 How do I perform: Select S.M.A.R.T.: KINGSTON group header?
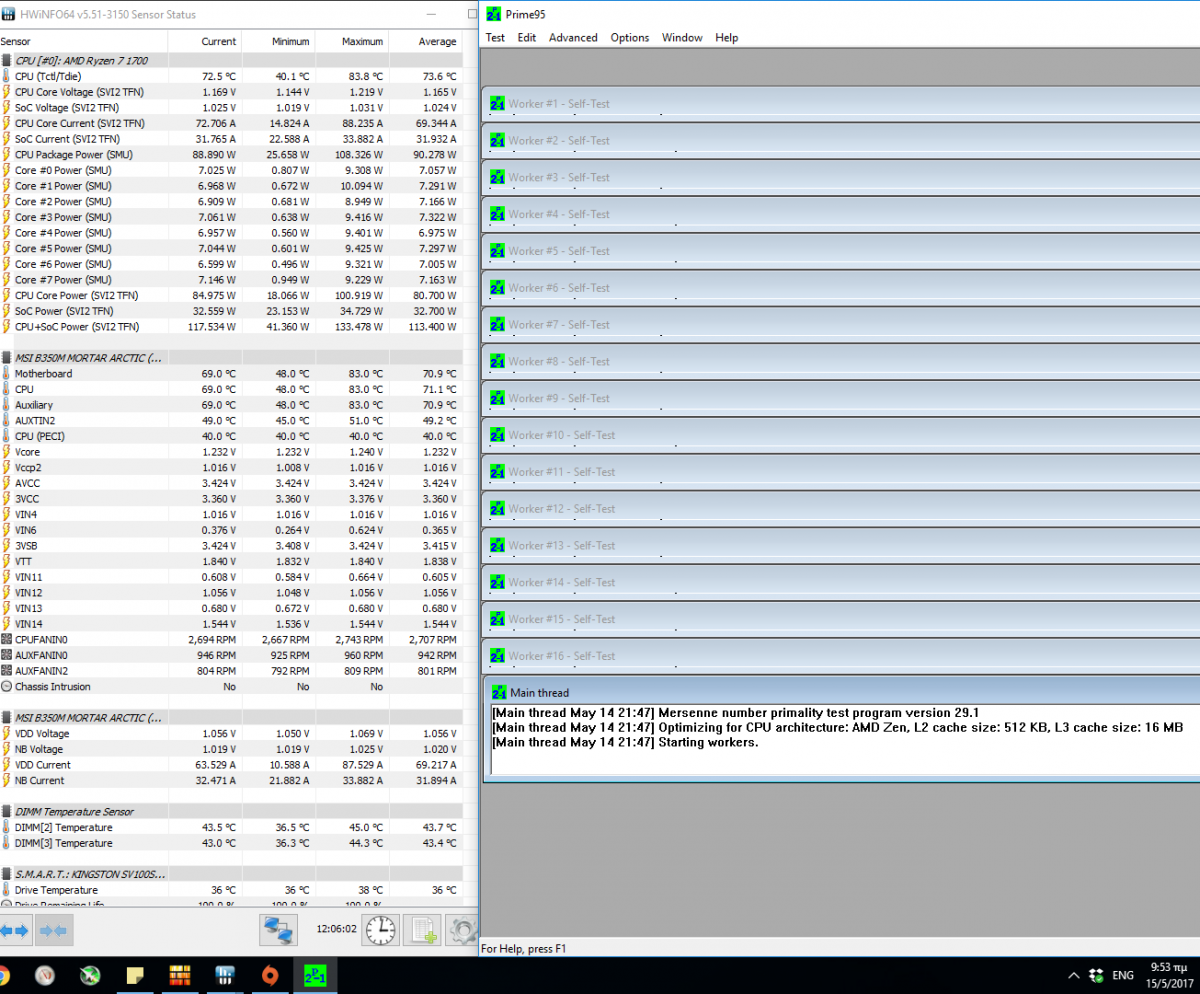pyautogui.click(x=230, y=874)
